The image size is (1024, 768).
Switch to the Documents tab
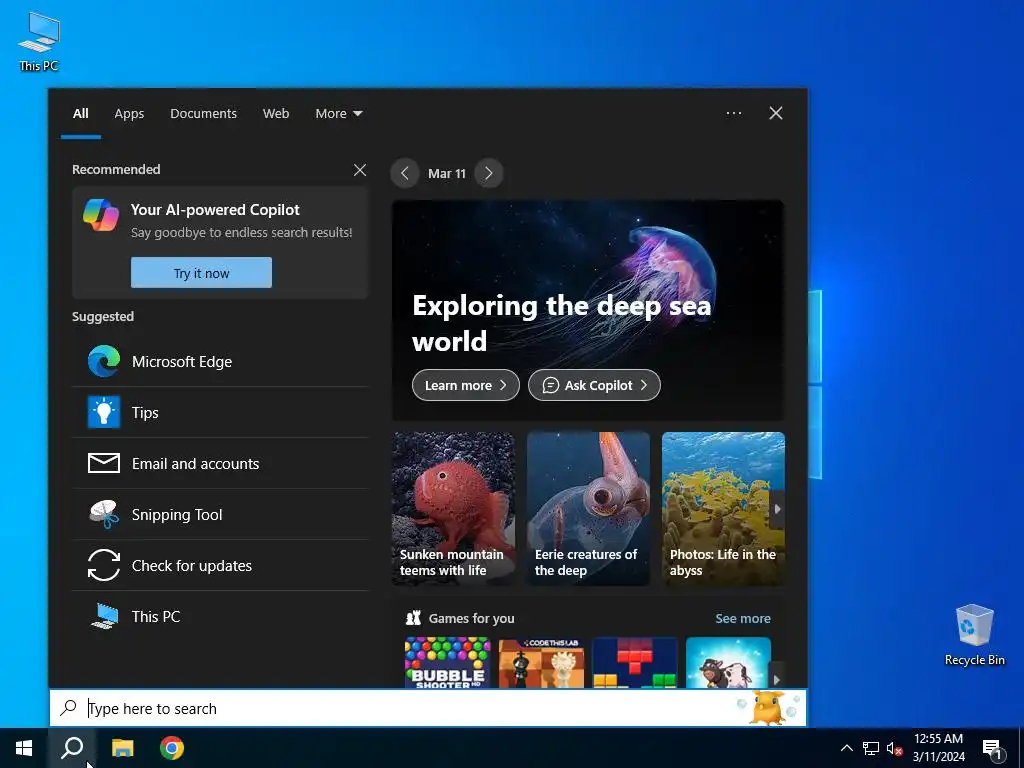click(x=203, y=113)
